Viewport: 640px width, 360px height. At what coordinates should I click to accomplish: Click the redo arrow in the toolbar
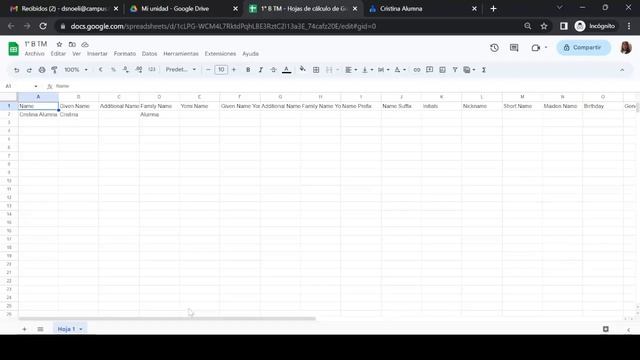point(29,70)
